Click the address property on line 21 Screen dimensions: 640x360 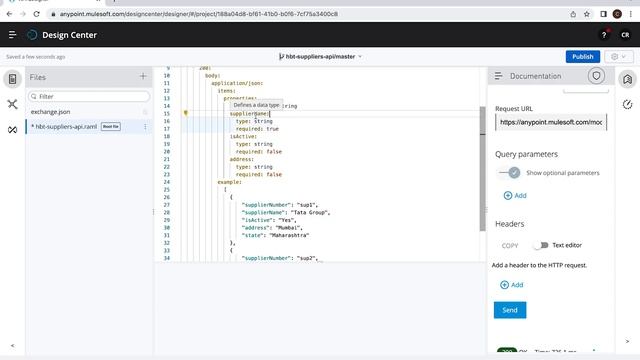coord(242,159)
